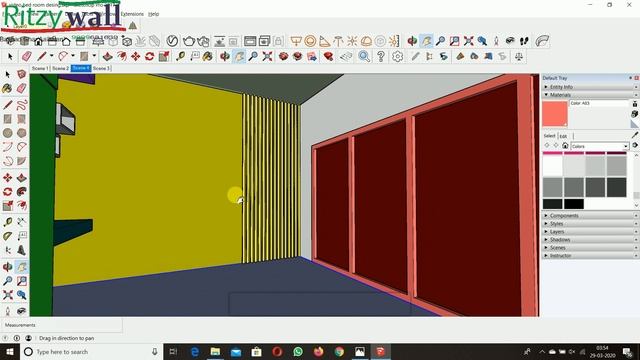Open the V-Ray Asset Editor
This screenshot has height=360, width=640.
click(172, 41)
